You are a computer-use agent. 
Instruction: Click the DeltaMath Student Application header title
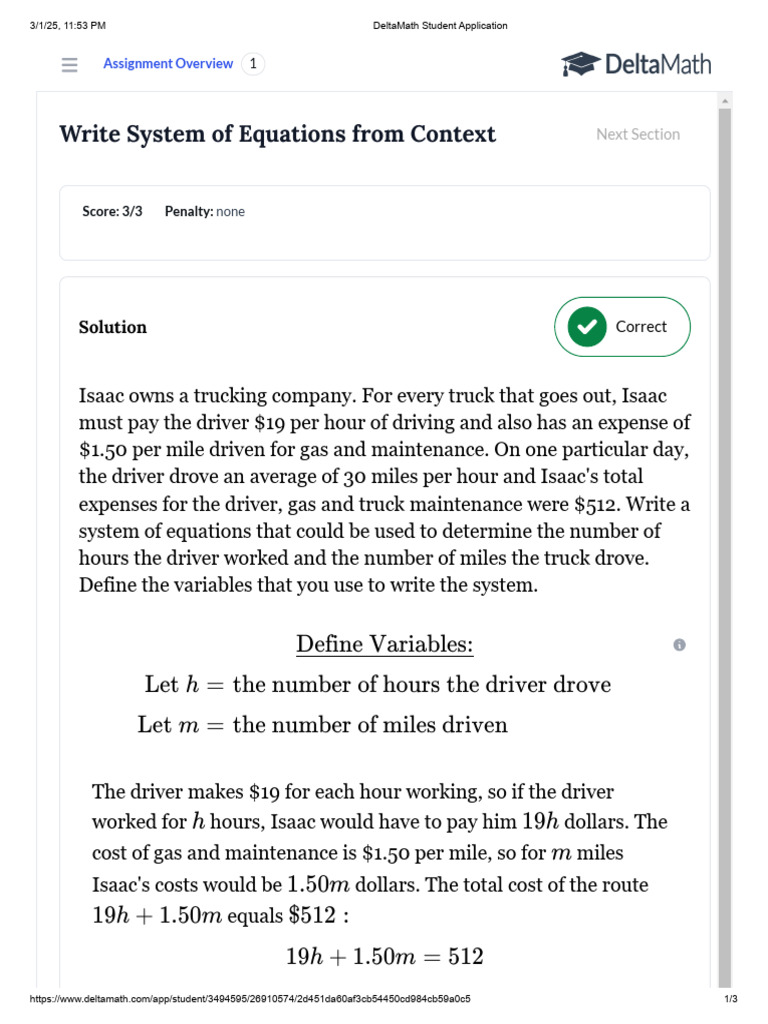pyautogui.click(x=432, y=25)
